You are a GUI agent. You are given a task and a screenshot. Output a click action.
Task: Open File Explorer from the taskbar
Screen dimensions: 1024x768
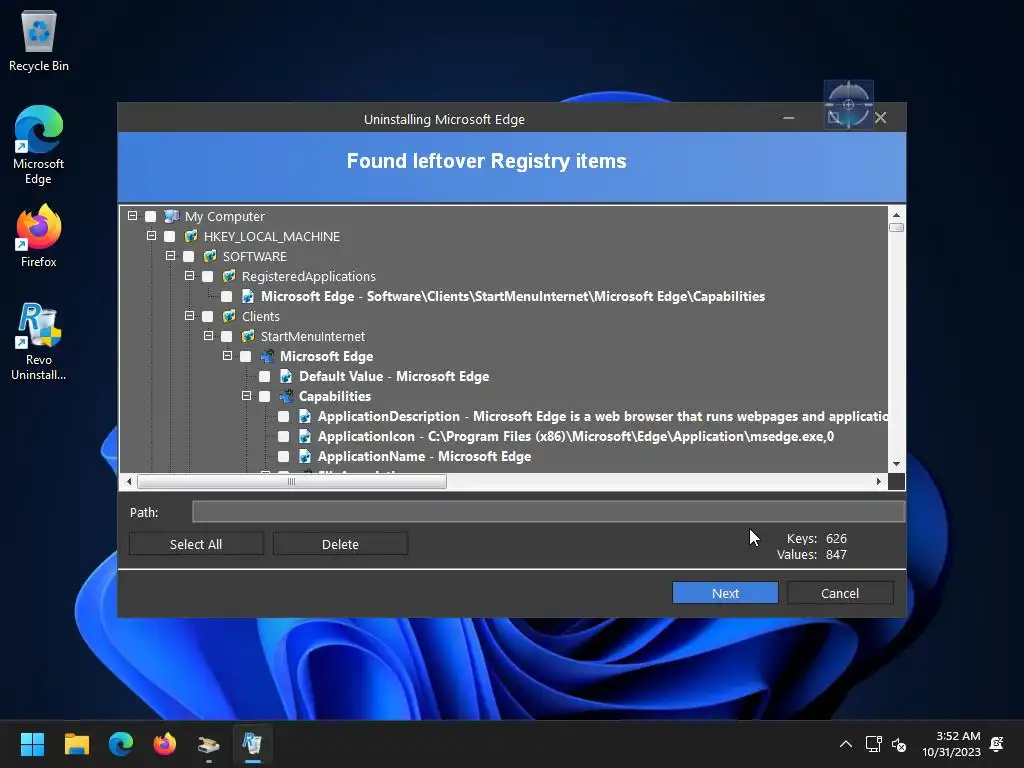[76, 744]
